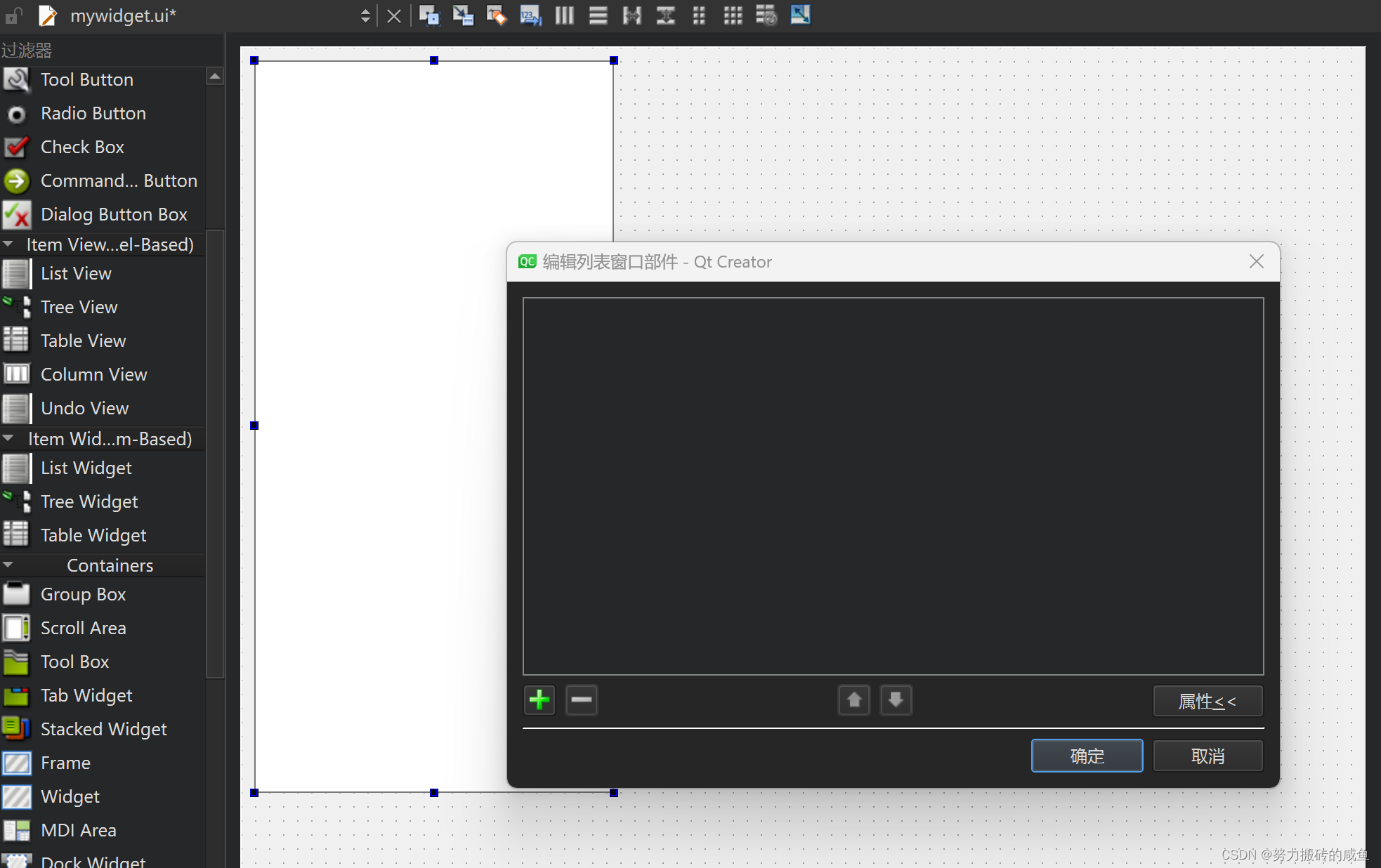Click the move item down arrow
Viewport: 1381px width, 868px height.
click(896, 700)
